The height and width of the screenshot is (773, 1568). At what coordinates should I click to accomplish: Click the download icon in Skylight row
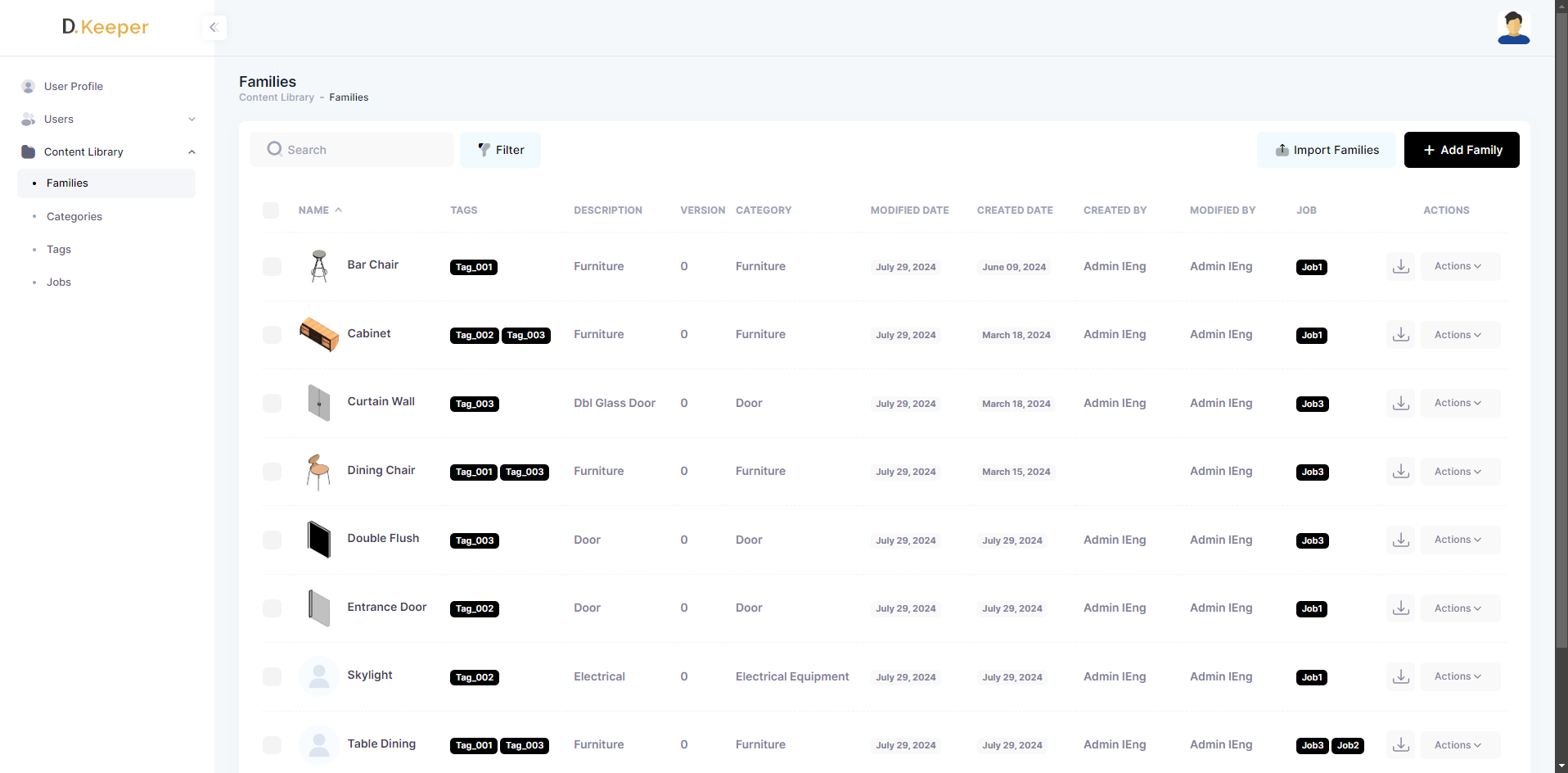click(x=1400, y=677)
